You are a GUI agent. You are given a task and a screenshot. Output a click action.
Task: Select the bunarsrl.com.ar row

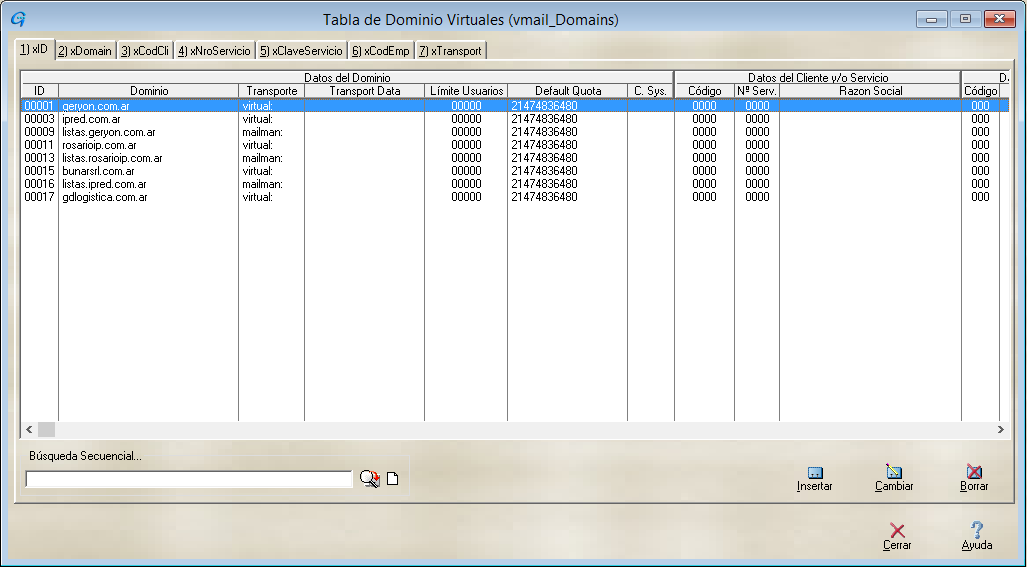coord(515,171)
